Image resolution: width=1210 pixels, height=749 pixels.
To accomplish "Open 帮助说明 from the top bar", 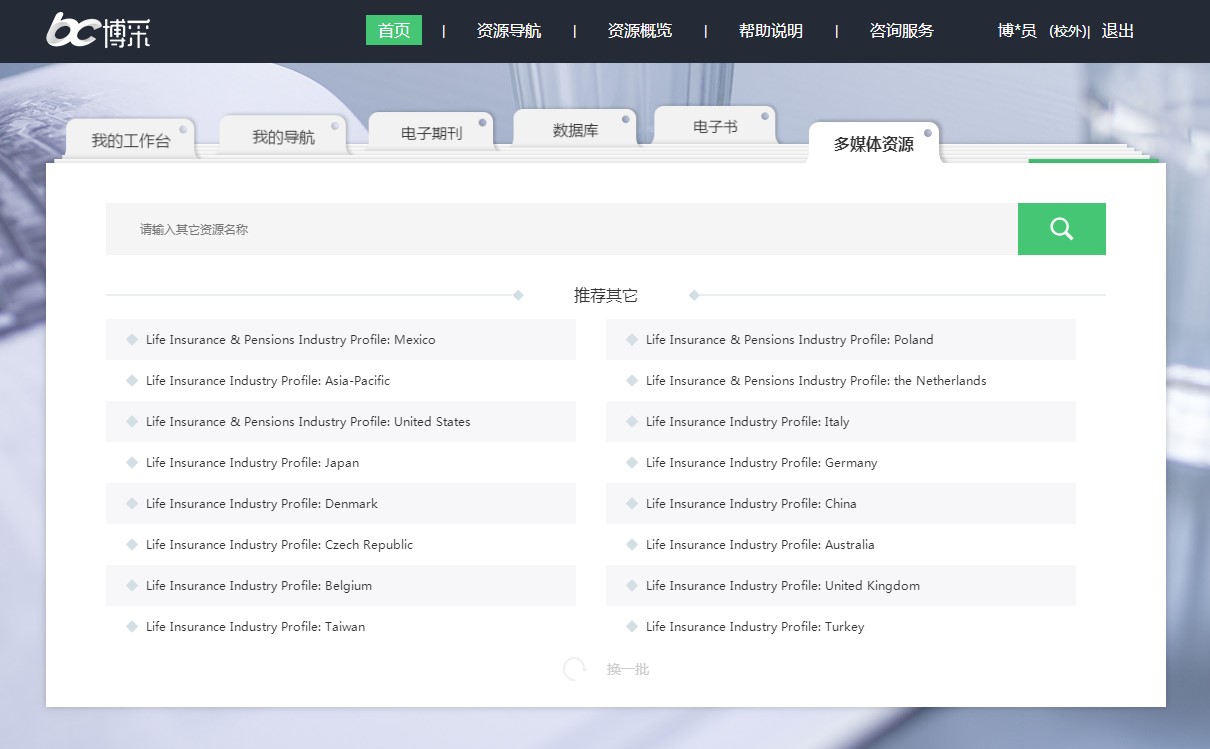I will click(x=770, y=31).
